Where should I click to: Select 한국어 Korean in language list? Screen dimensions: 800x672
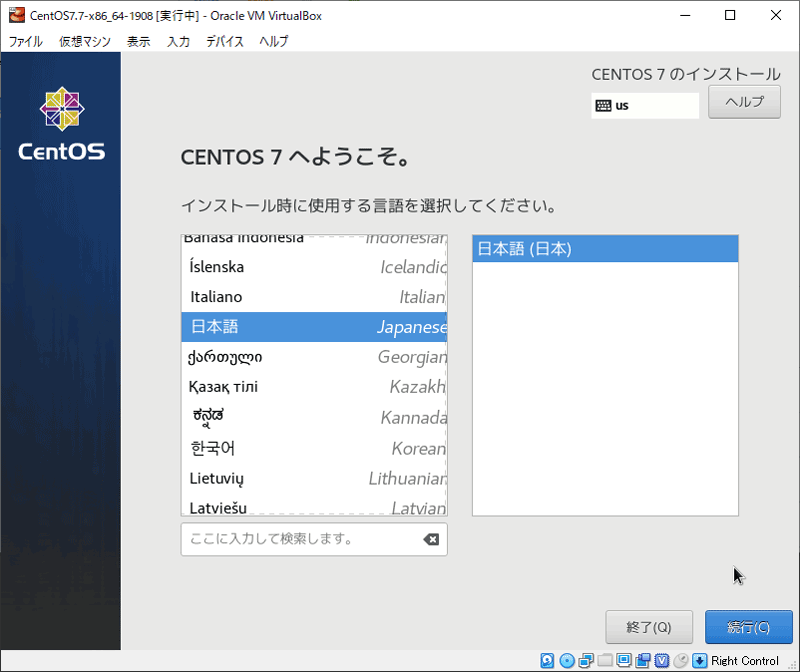(314, 448)
